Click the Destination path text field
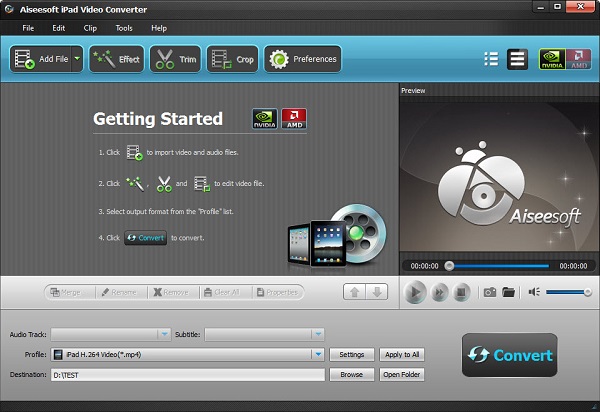The image size is (600, 412). (x=188, y=375)
